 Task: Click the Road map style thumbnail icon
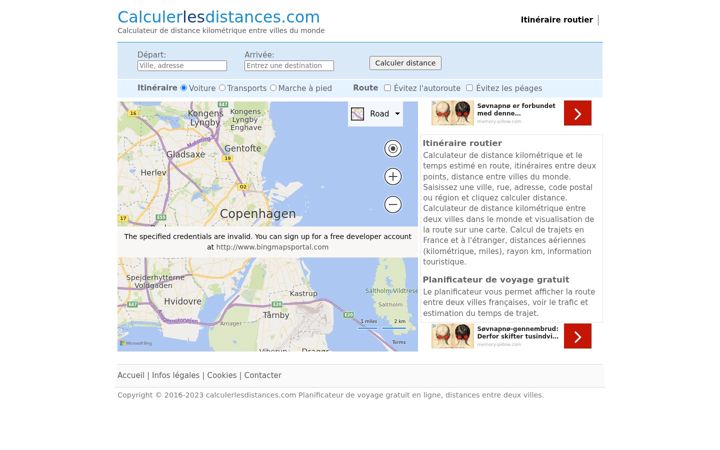click(357, 113)
